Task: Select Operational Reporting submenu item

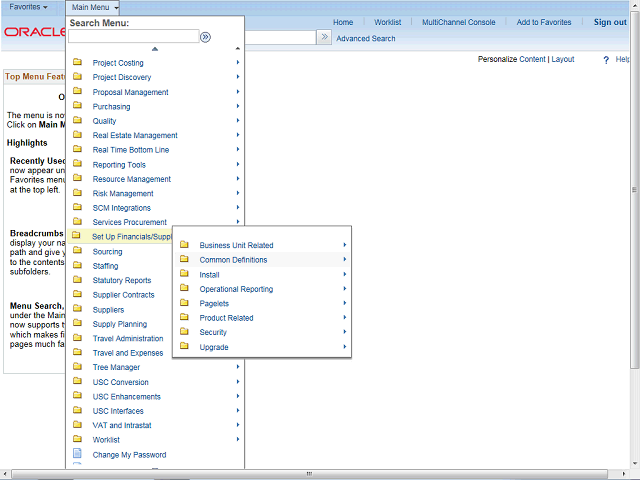Action: click(236, 289)
